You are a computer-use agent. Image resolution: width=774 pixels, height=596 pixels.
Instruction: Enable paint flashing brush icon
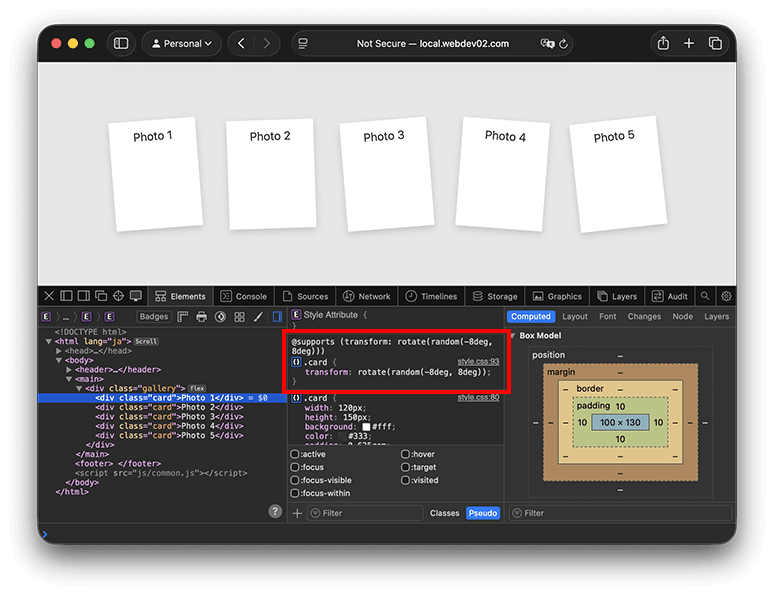[258, 317]
